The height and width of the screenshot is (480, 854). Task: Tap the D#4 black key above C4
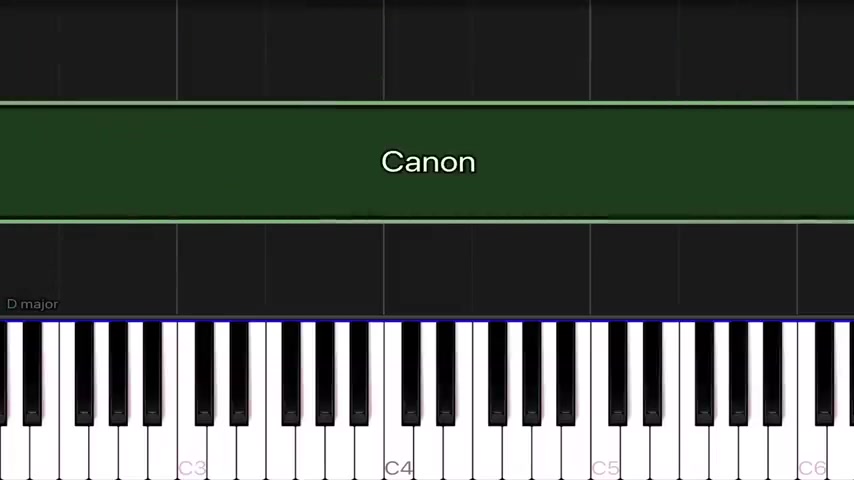coord(446,373)
